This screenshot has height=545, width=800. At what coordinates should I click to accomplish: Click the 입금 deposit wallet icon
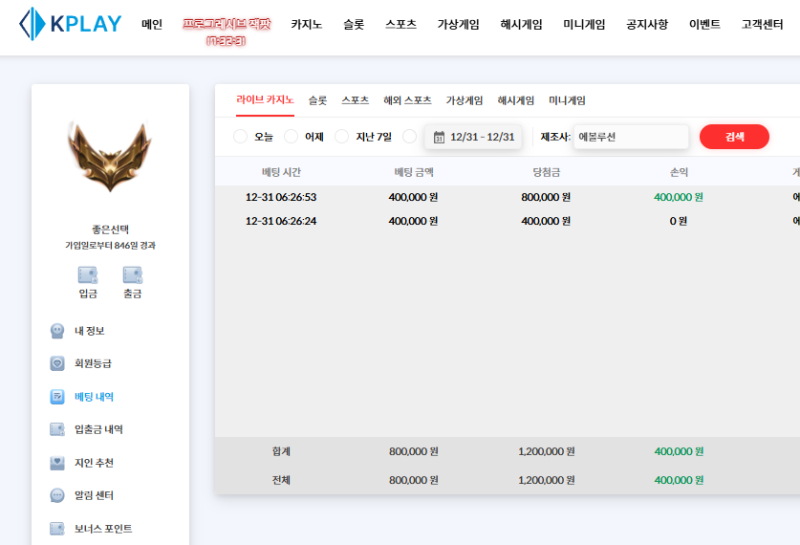pos(88,275)
